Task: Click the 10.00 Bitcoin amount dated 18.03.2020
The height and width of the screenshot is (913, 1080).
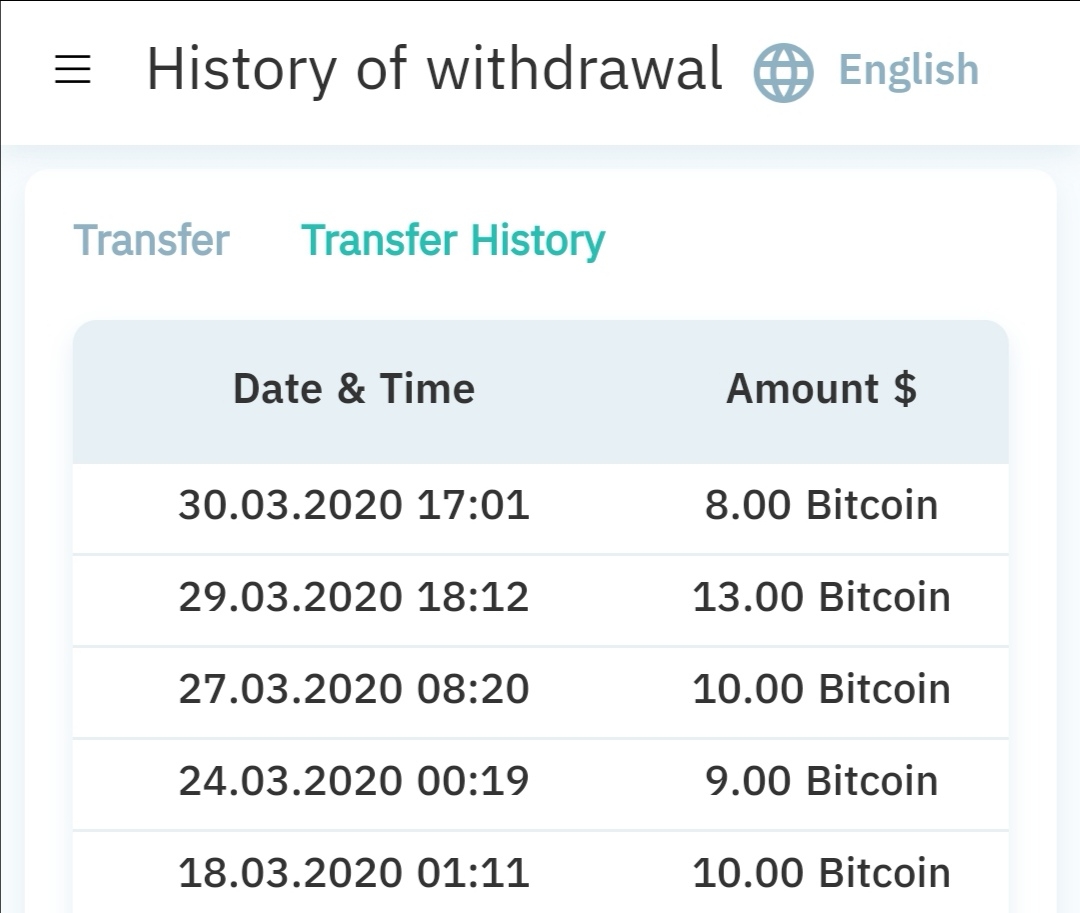Action: (x=821, y=873)
